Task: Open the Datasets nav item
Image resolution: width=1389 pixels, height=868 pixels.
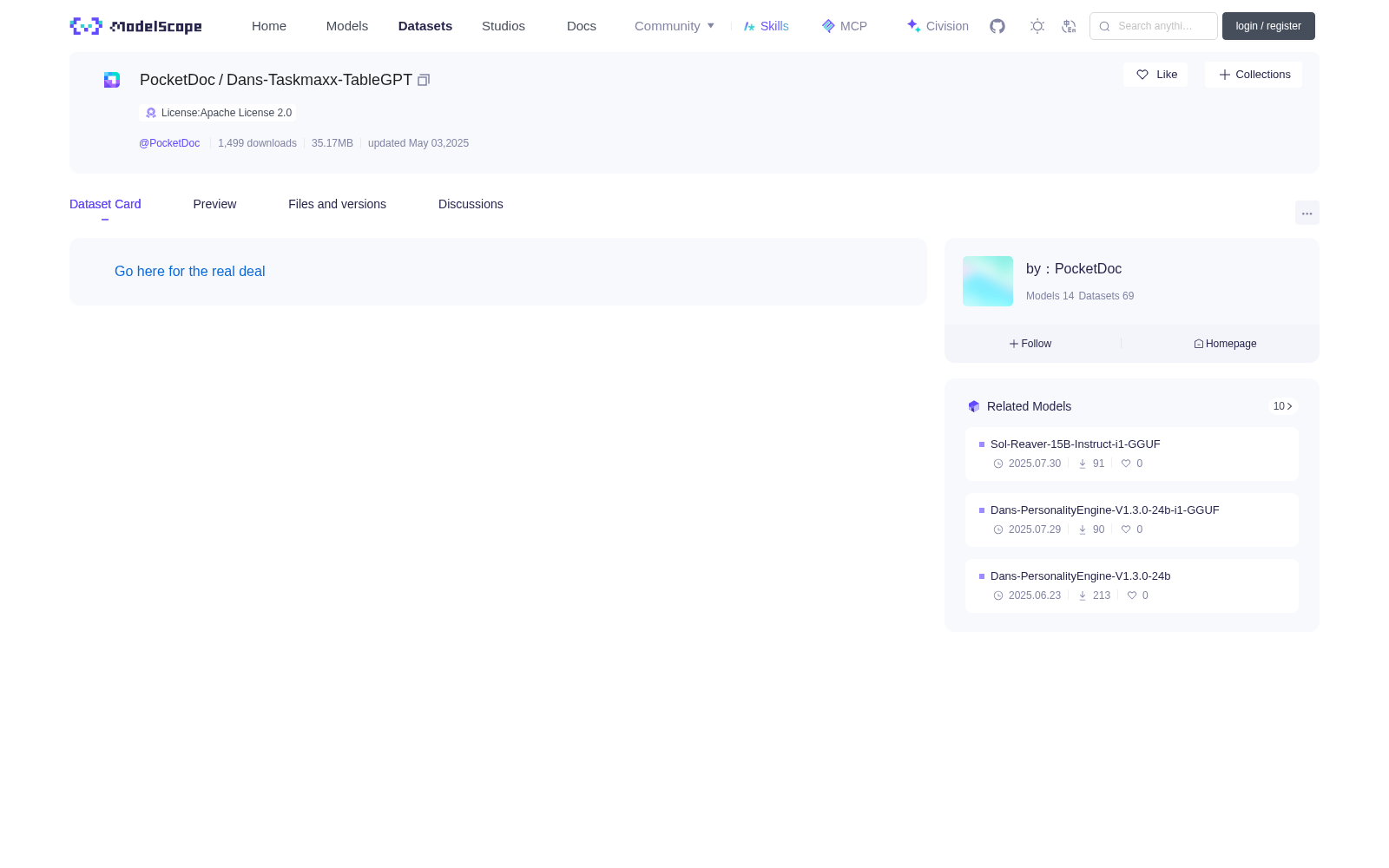Action: pyautogui.click(x=425, y=26)
